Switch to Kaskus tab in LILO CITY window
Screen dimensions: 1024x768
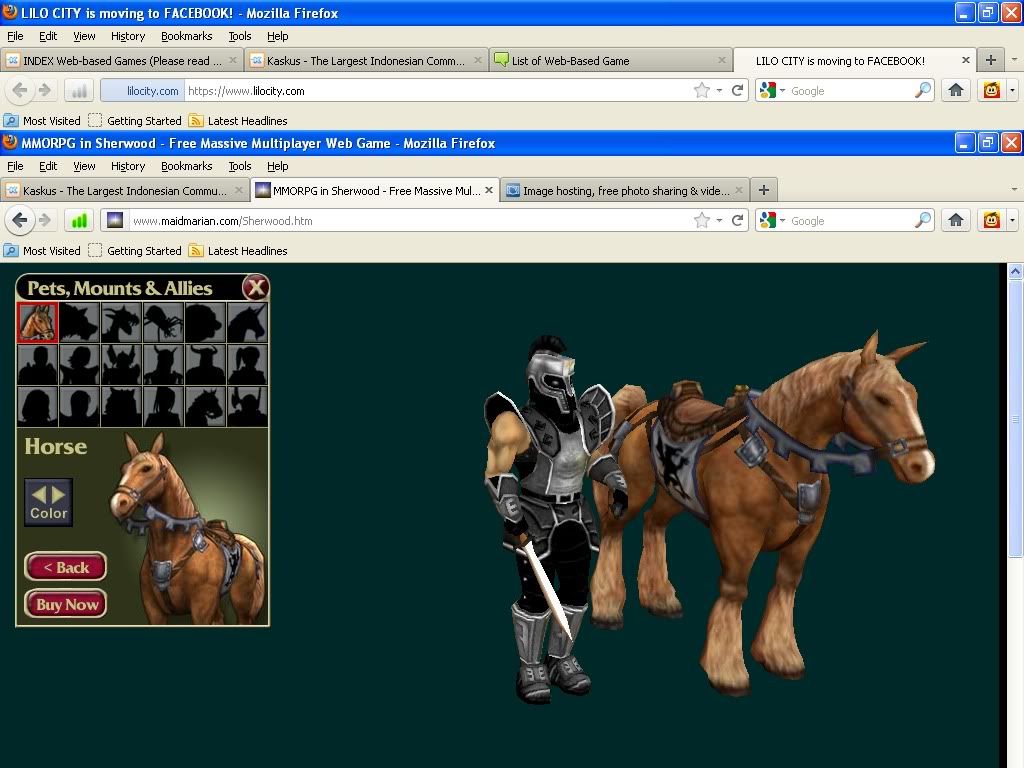point(366,61)
